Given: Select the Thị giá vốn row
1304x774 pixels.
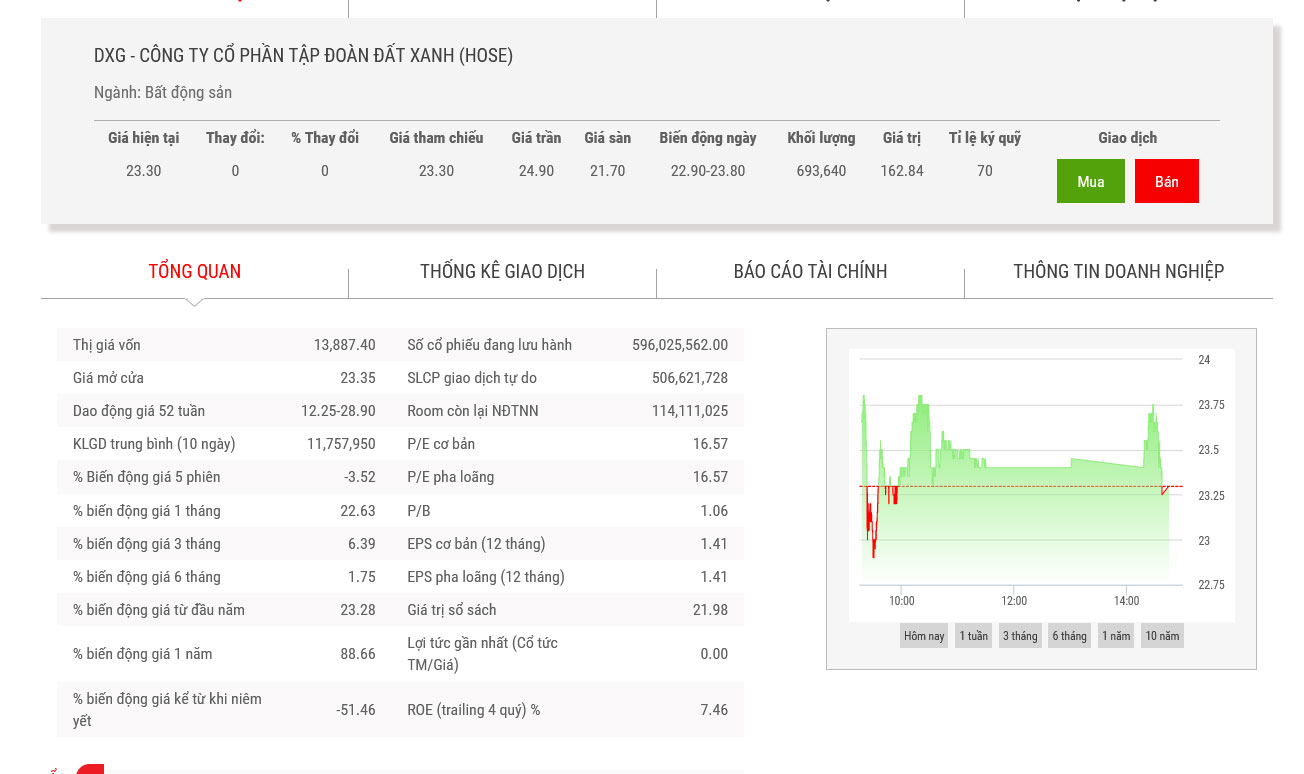Looking at the screenshot, I should pos(224,345).
